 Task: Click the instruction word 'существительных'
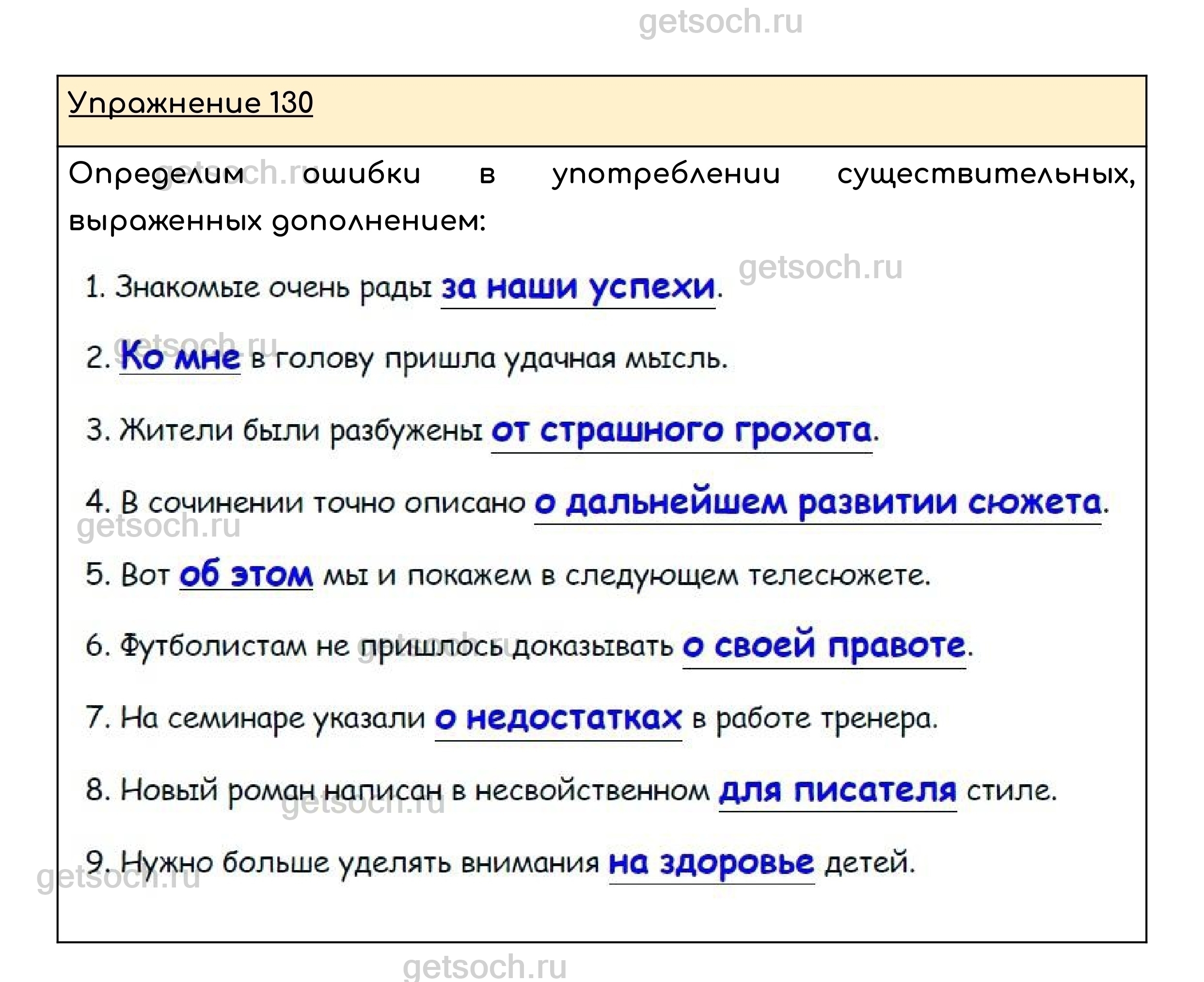tap(986, 174)
